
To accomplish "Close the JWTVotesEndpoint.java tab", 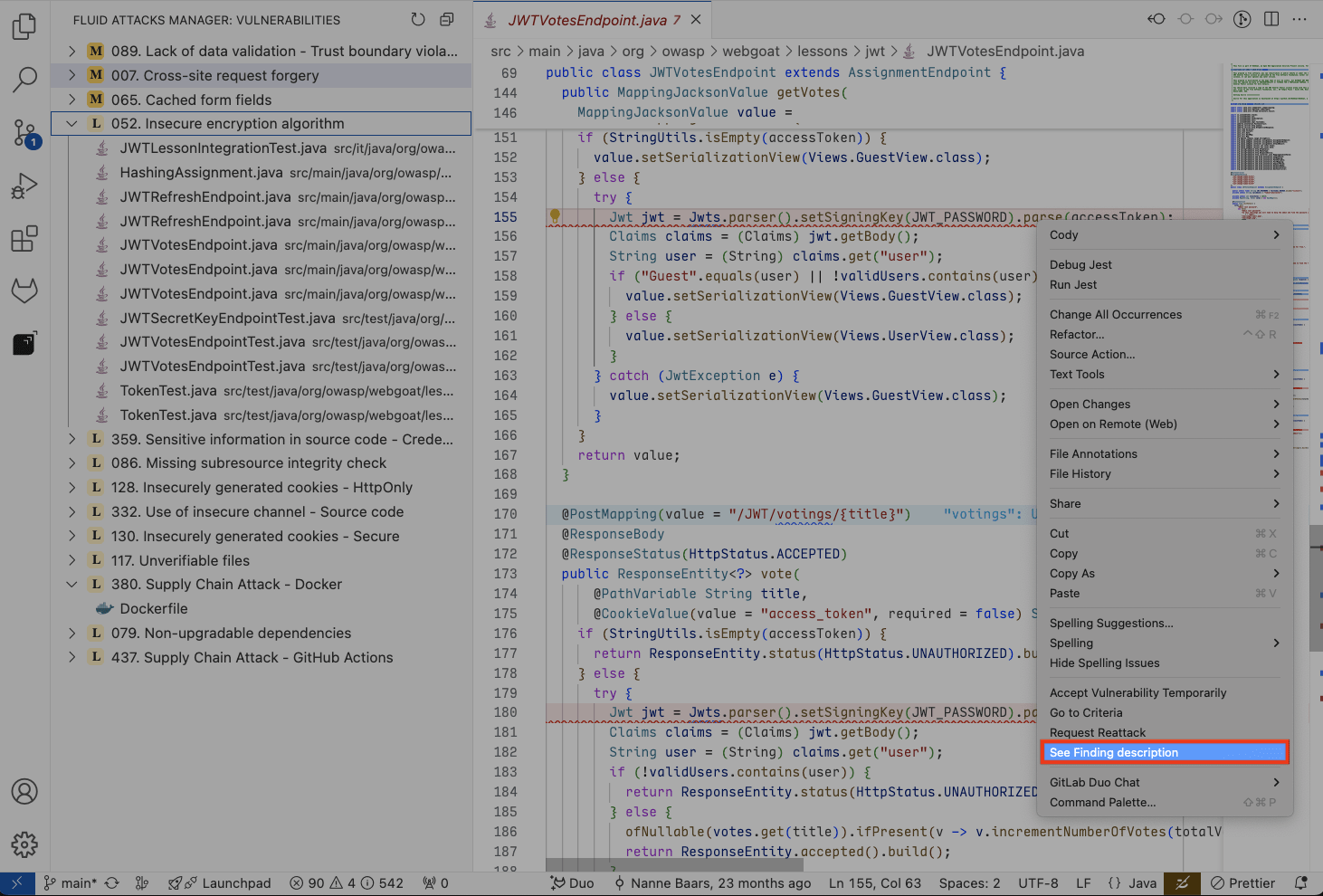I will click(696, 19).
